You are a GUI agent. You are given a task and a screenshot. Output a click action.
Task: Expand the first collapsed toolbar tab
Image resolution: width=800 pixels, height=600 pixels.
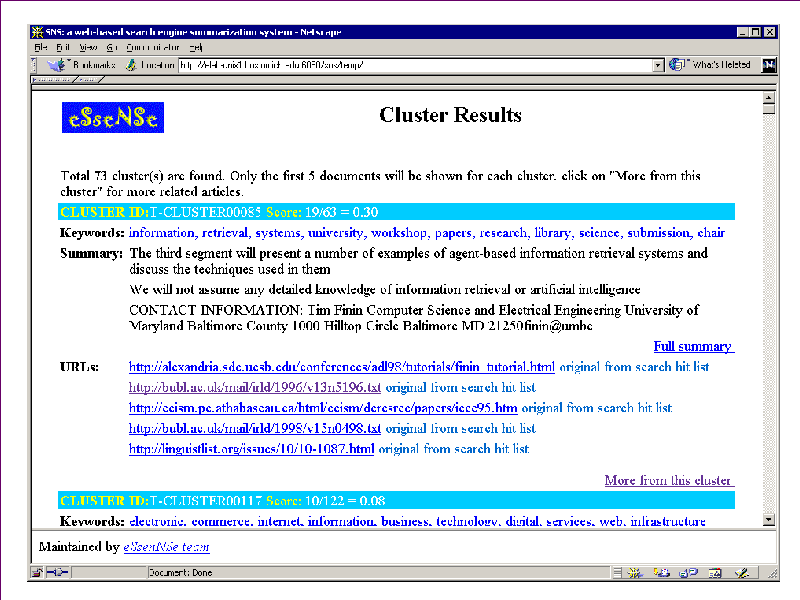(x=54, y=80)
